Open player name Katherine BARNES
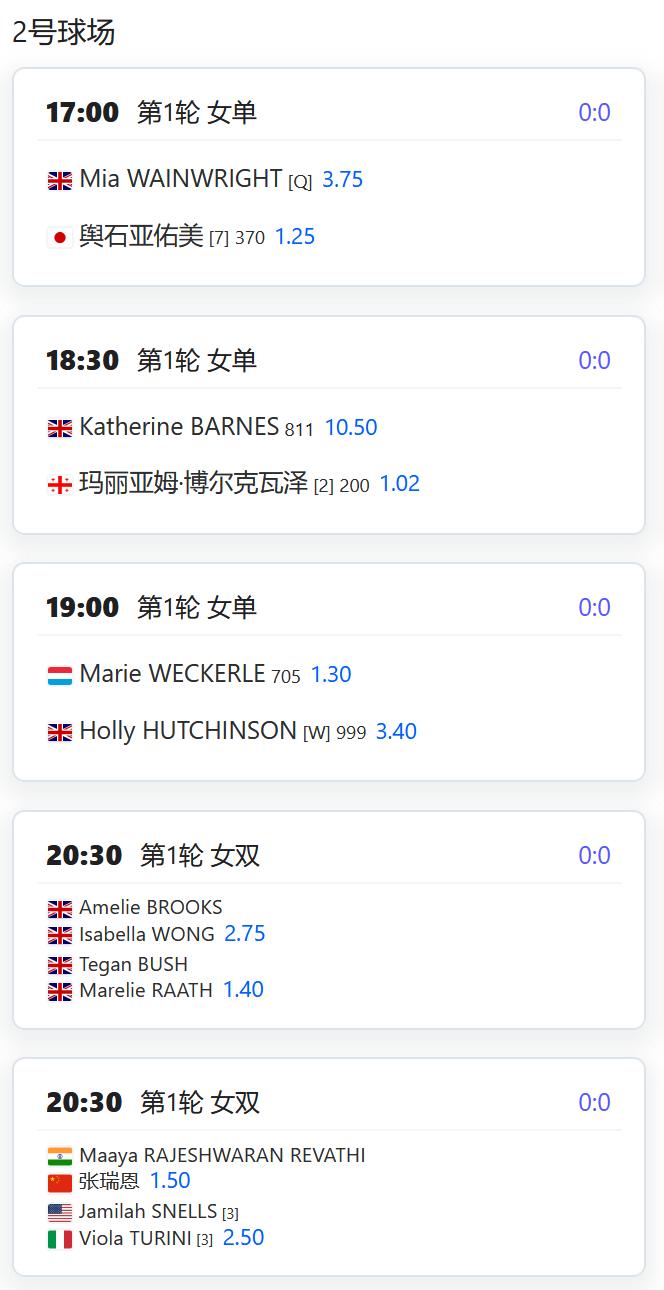664x1290 pixels. [179, 427]
